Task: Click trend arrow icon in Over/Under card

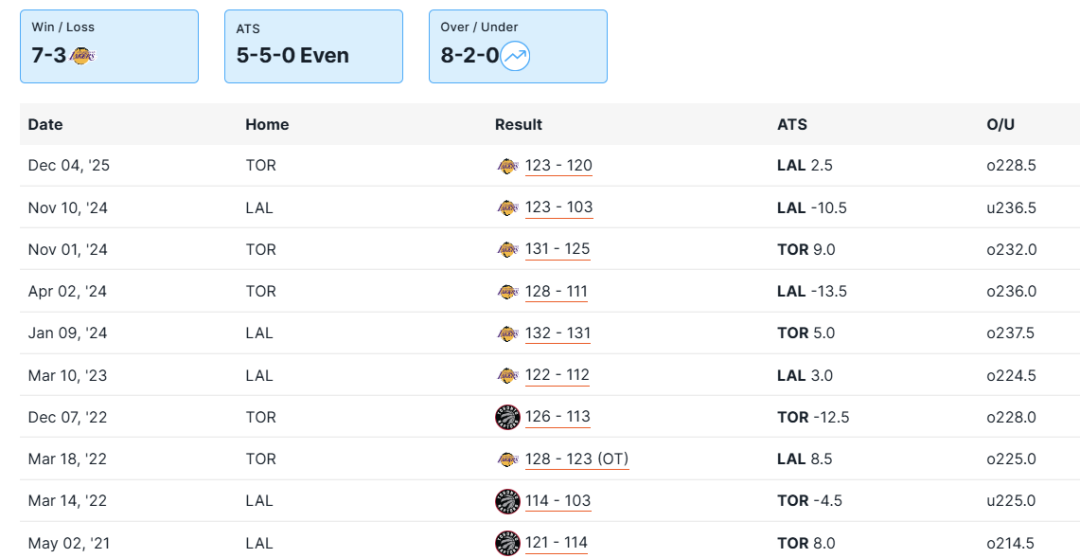Action: (515, 56)
